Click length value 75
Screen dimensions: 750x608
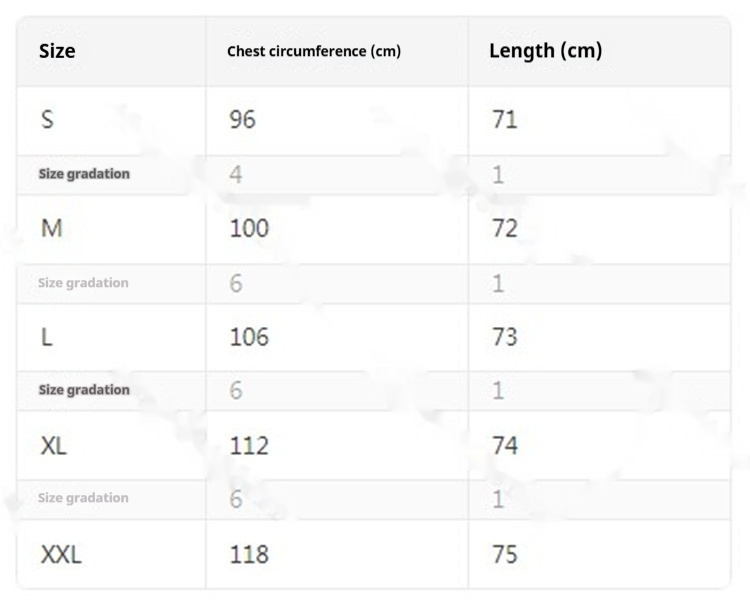(505, 554)
